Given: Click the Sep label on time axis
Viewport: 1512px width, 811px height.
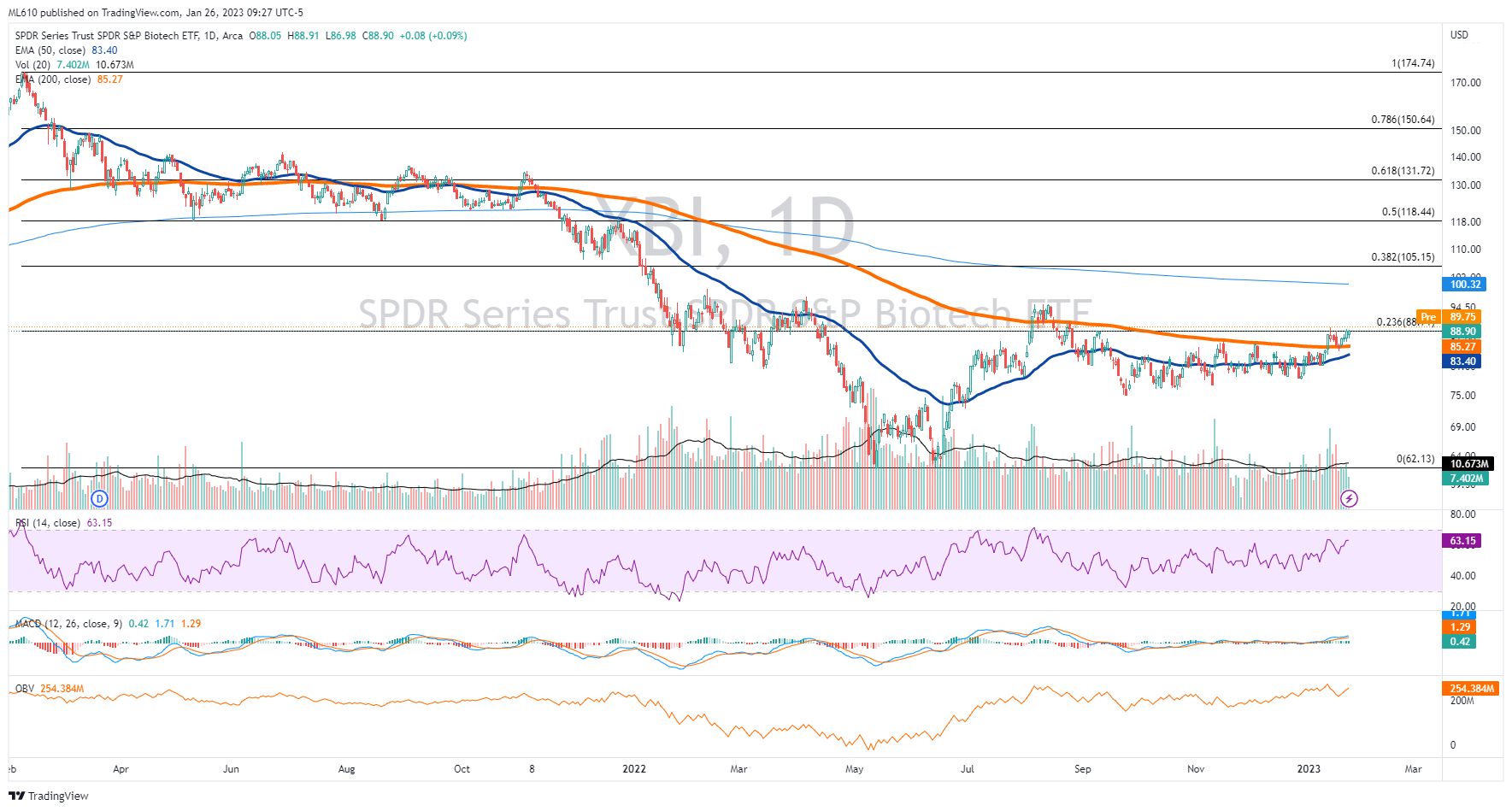Looking at the screenshot, I should point(1082,769).
